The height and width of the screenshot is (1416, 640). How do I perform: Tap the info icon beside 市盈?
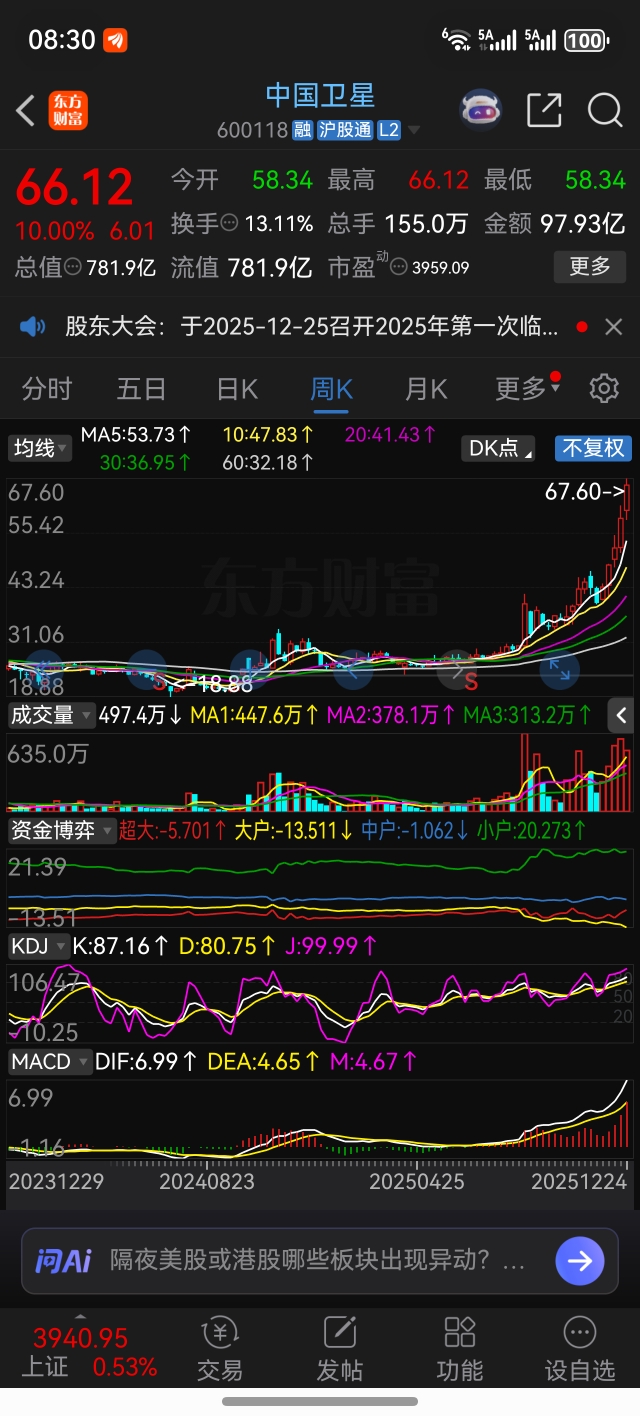pyautogui.click(x=399, y=267)
